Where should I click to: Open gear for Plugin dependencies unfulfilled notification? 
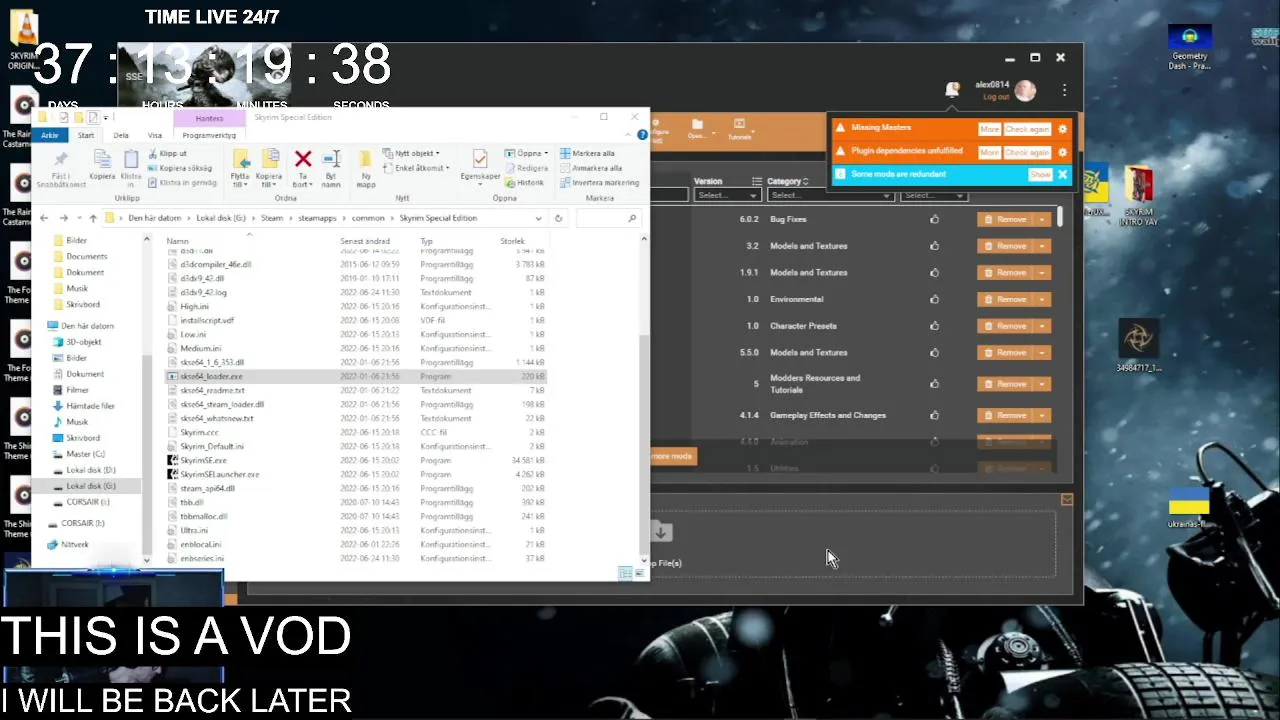(1062, 152)
